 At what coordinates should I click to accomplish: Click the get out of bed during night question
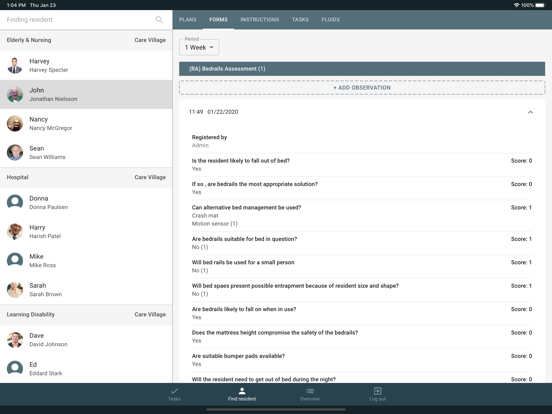pos(264,379)
